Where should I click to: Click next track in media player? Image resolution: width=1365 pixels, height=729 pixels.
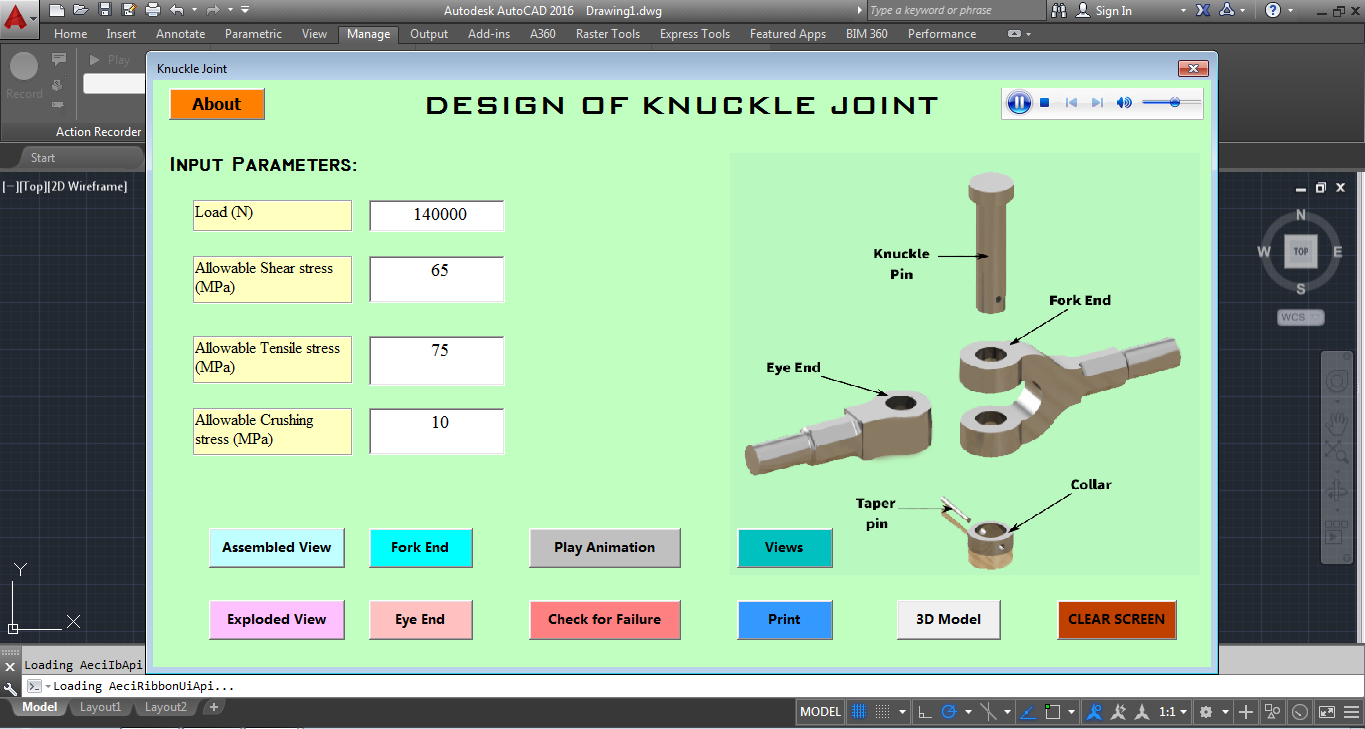1097,103
